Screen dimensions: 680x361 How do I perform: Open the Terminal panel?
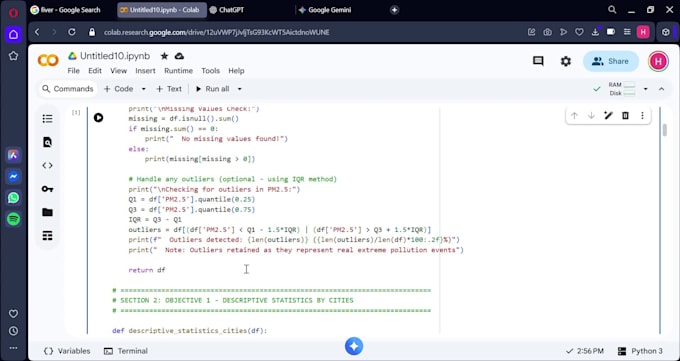pyautogui.click(x=126, y=351)
